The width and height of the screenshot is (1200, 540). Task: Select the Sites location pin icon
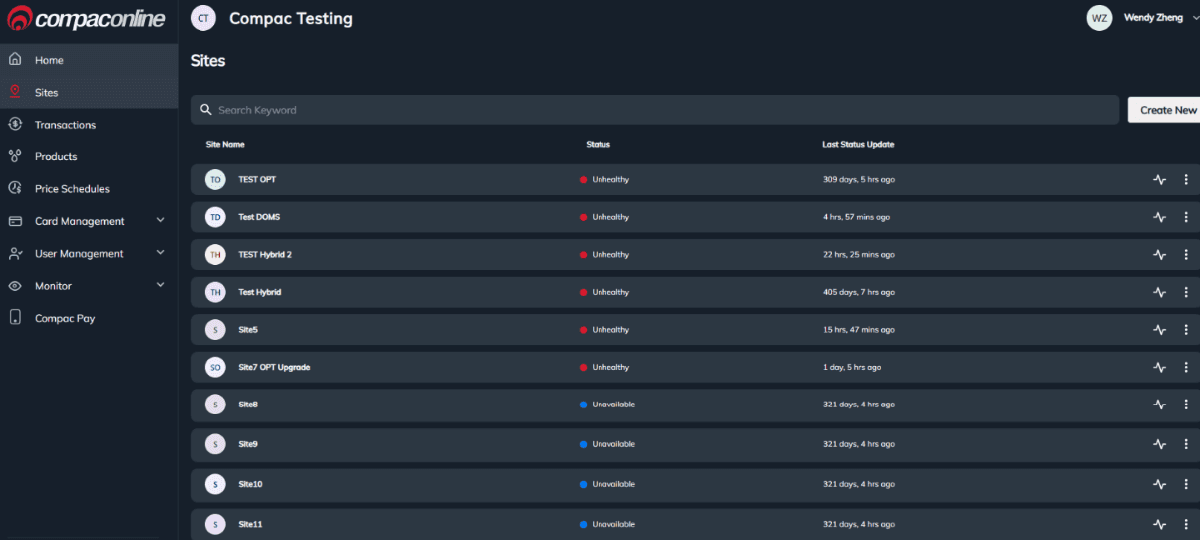click(x=15, y=92)
